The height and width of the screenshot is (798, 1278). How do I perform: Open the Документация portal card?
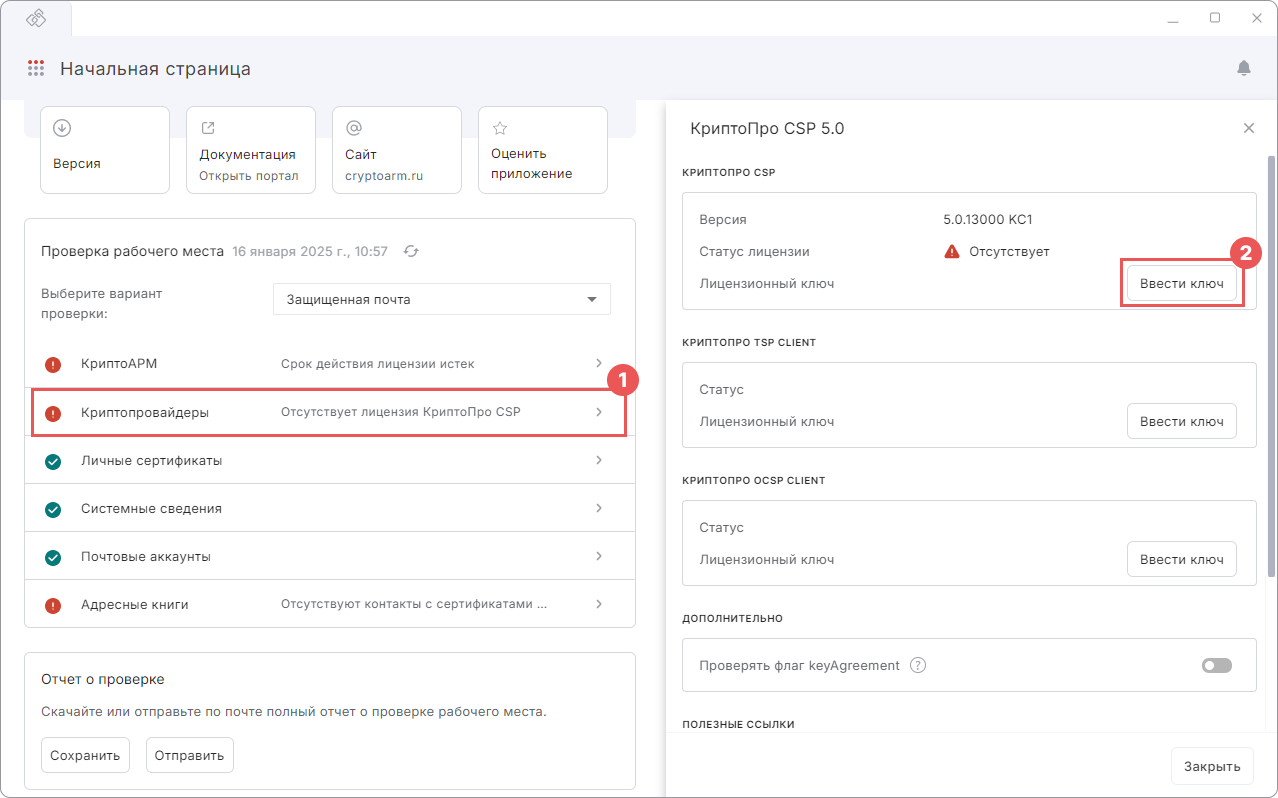click(251, 150)
